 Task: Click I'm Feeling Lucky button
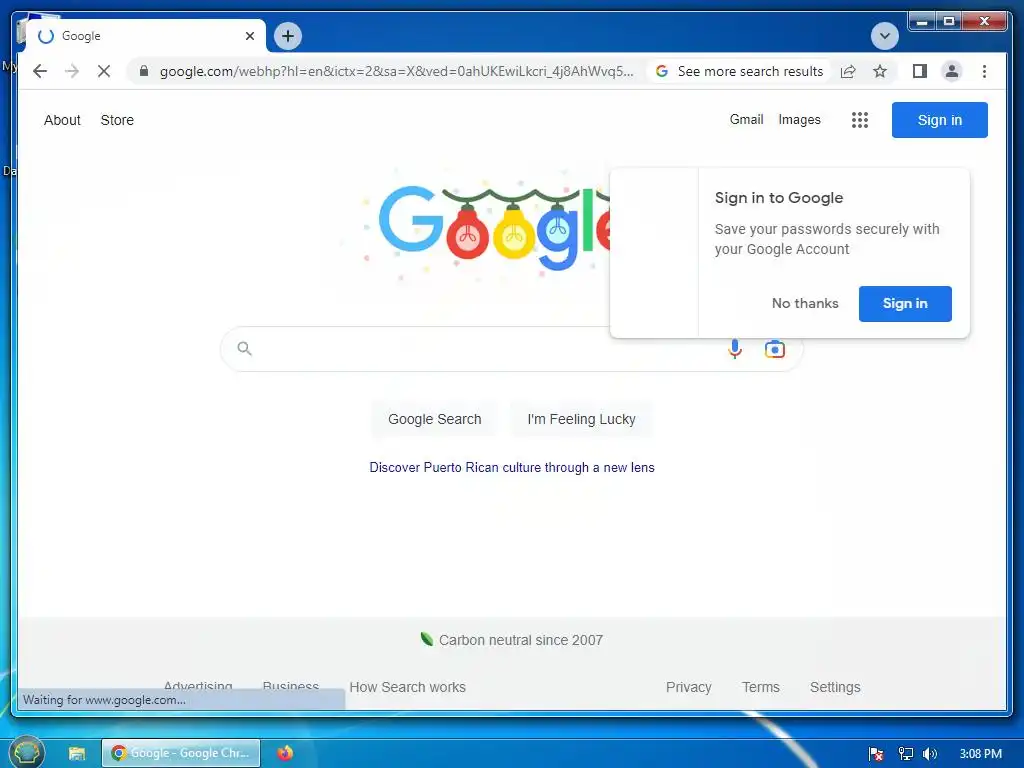click(x=581, y=419)
